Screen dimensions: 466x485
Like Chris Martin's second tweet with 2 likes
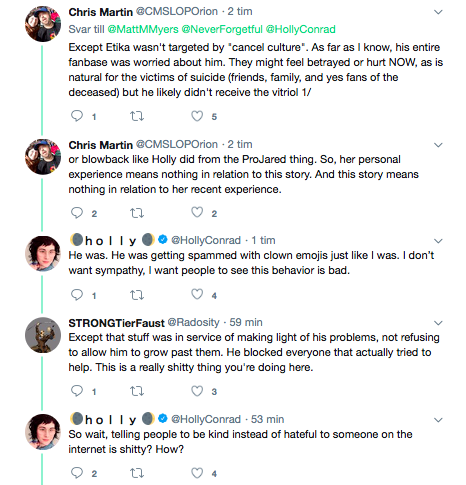point(197,212)
